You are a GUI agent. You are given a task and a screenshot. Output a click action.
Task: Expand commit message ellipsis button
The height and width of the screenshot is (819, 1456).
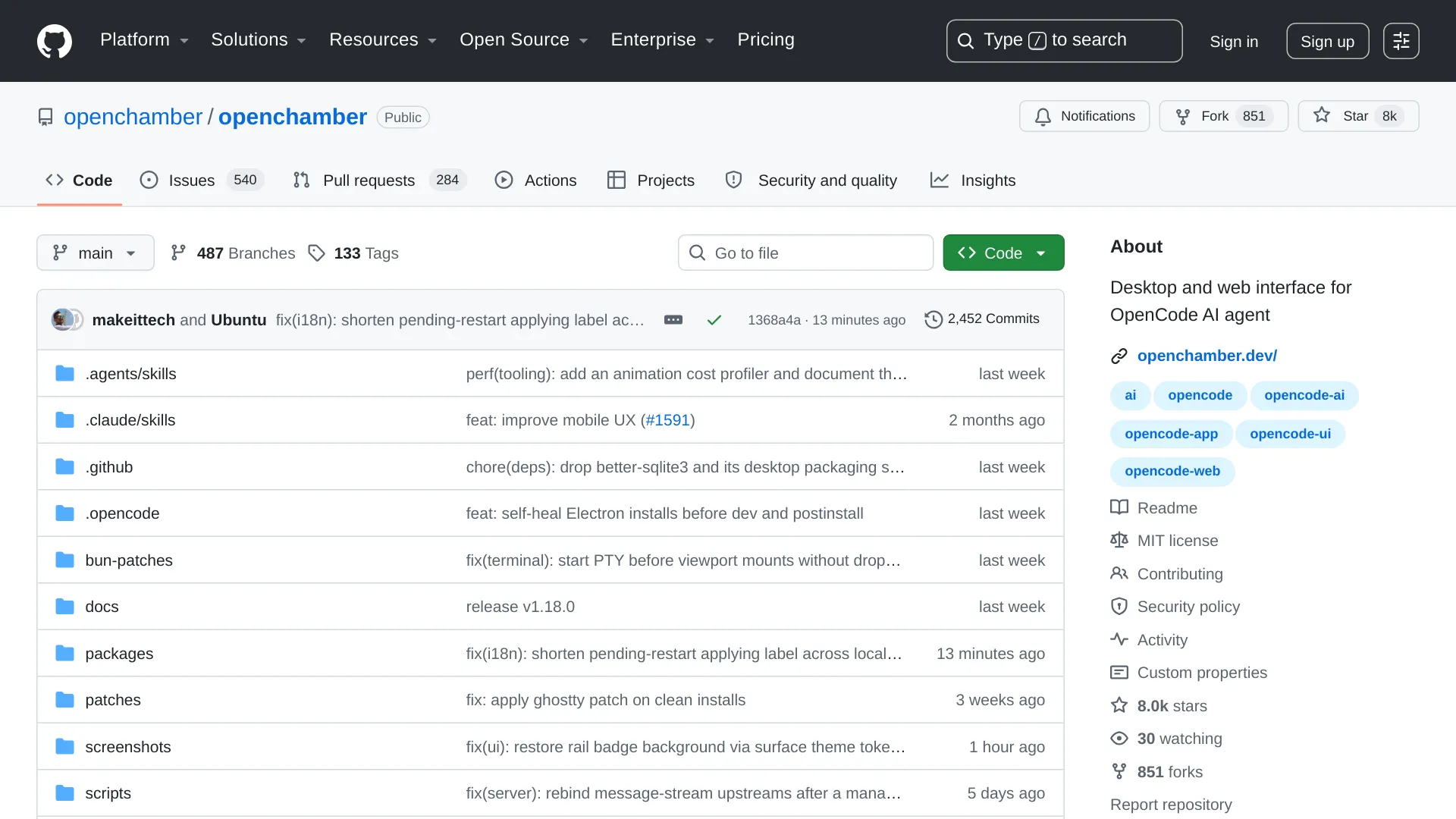(x=673, y=320)
